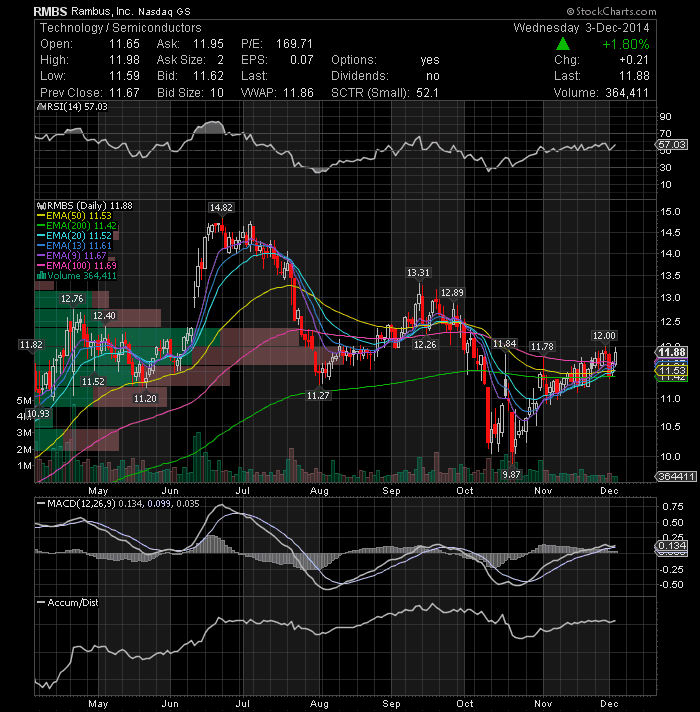Screen dimensions: 700x712
Task: Click the small icon before RSI(14) label
Action: (x=41, y=107)
